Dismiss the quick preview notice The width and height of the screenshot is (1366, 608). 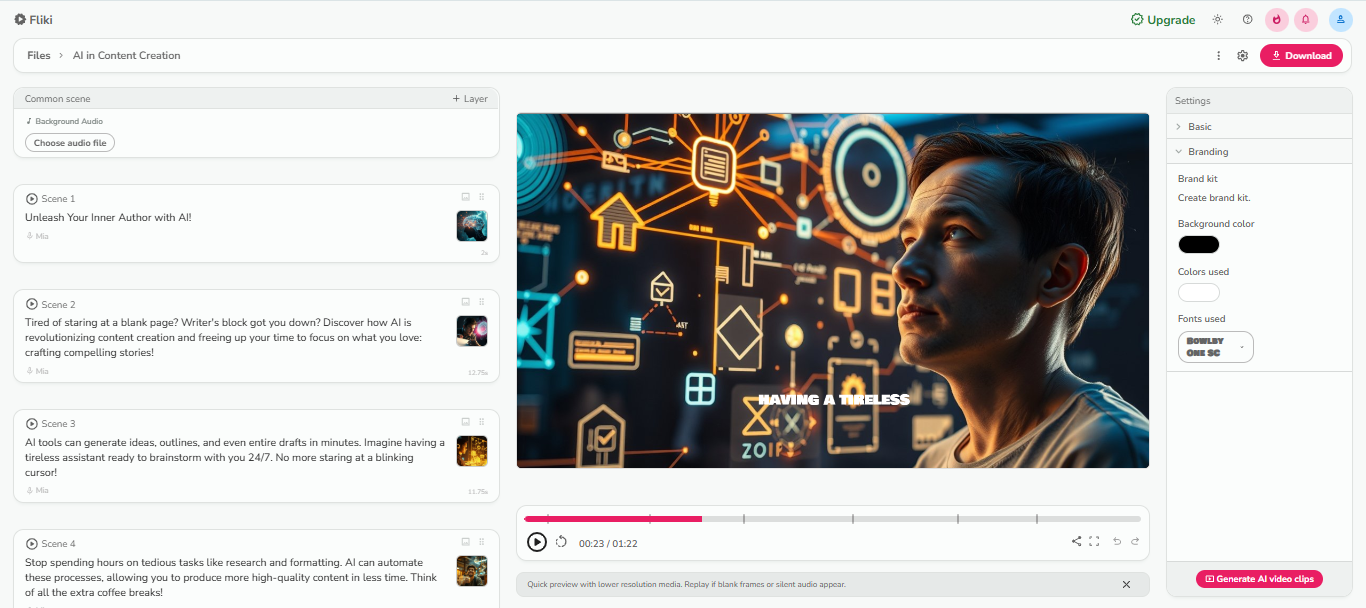tap(1126, 584)
